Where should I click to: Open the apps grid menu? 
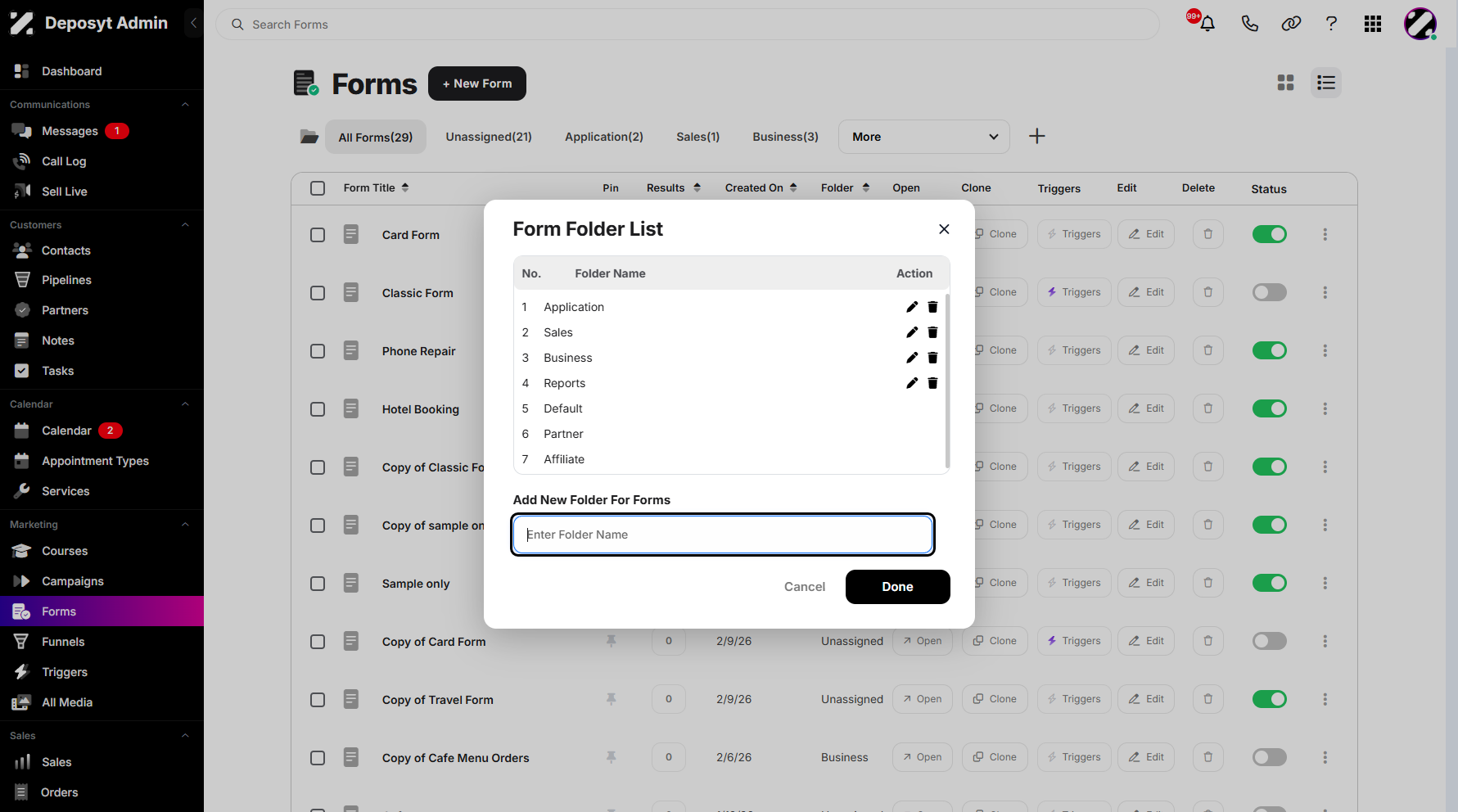1373,24
